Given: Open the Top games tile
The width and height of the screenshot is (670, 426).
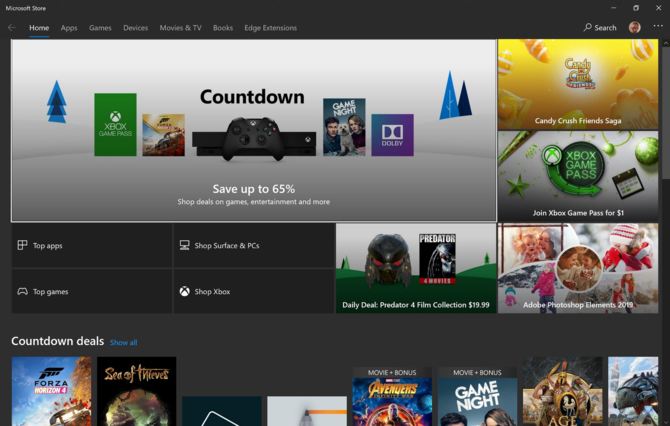Looking at the screenshot, I should coord(91,291).
